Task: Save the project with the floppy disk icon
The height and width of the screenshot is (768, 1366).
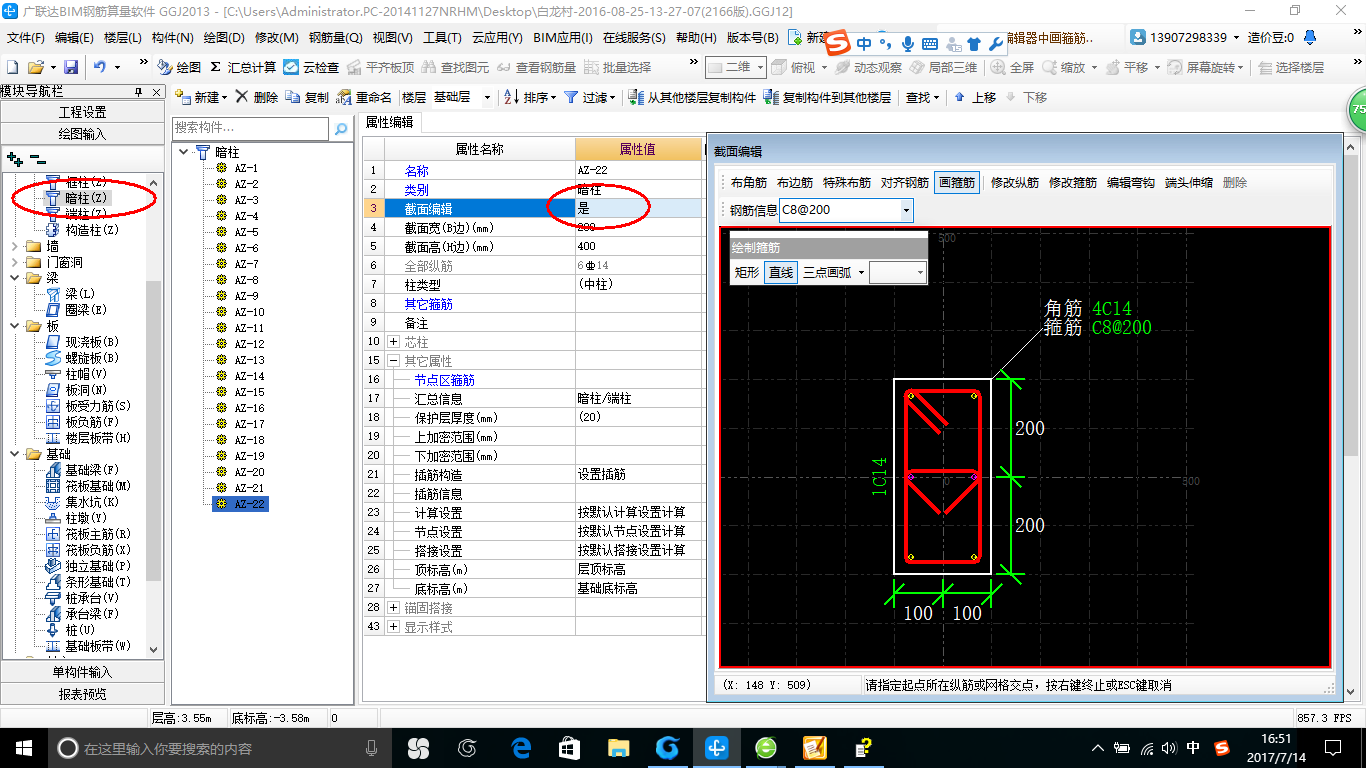Action: point(71,67)
